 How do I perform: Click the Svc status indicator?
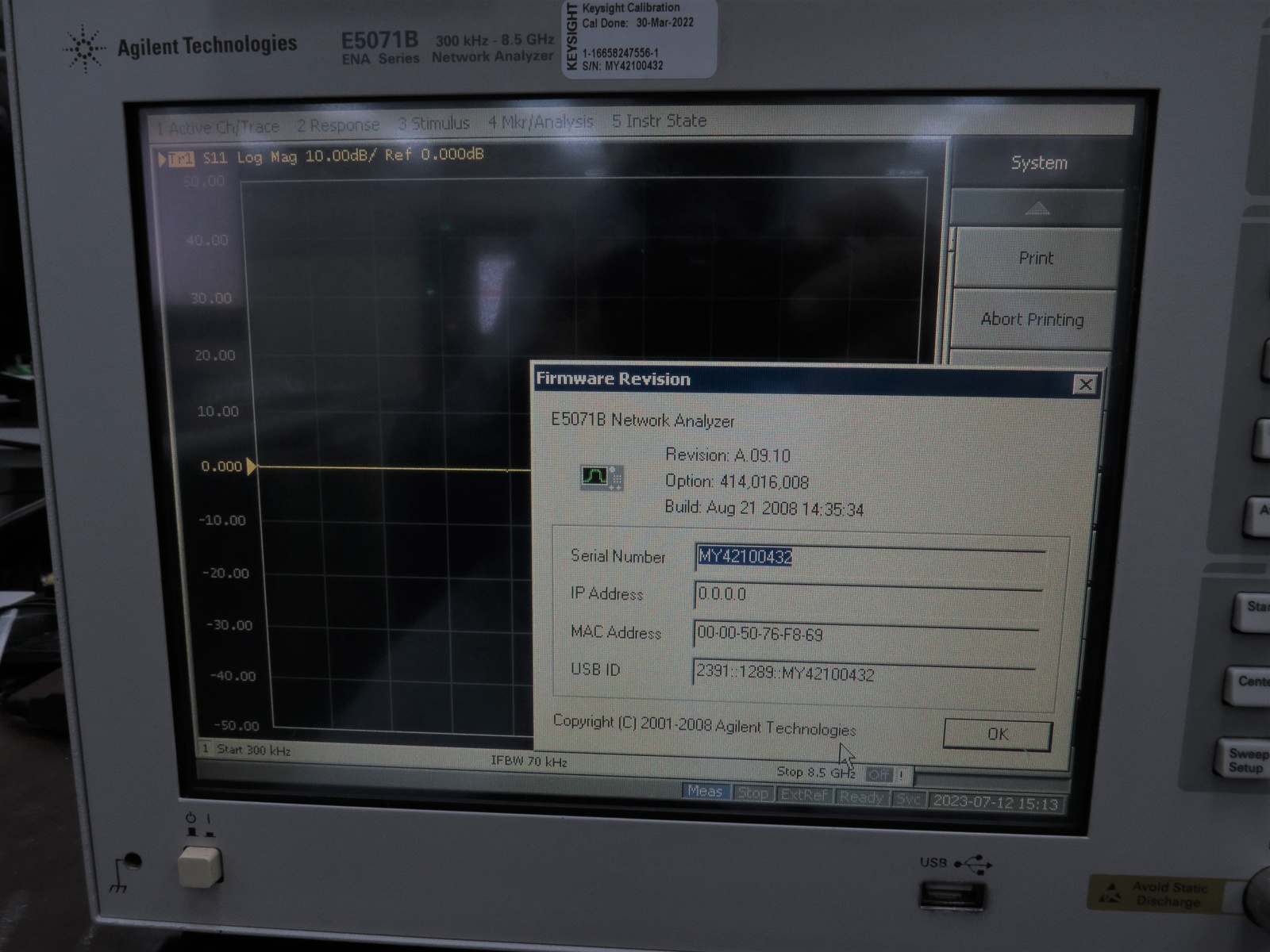(x=908, y=800)
